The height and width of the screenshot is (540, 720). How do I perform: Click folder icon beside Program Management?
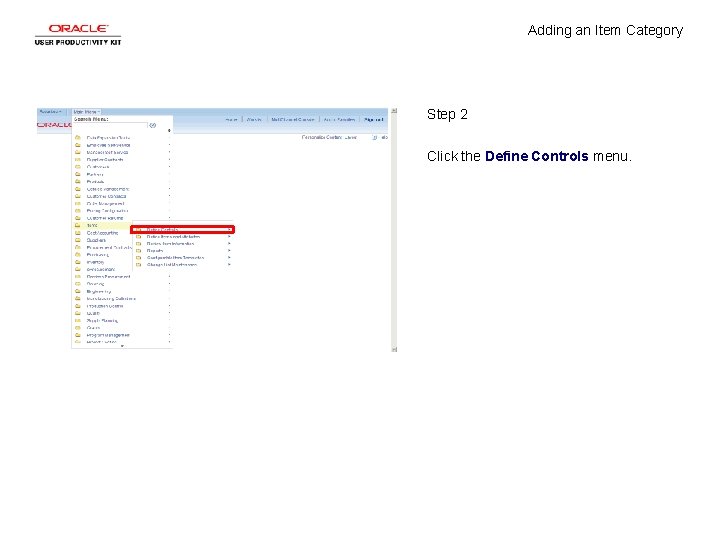coord(78,335)
